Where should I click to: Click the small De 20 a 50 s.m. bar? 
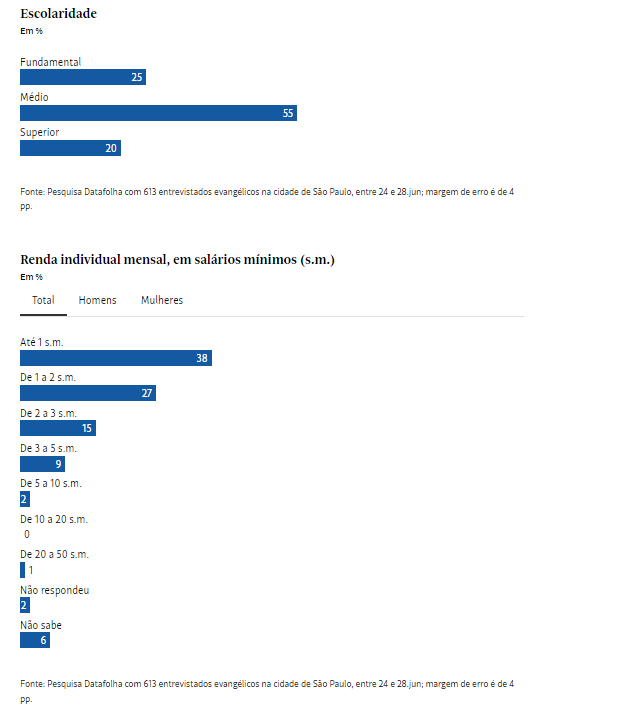pyautogui.click(x=22, y=570)
